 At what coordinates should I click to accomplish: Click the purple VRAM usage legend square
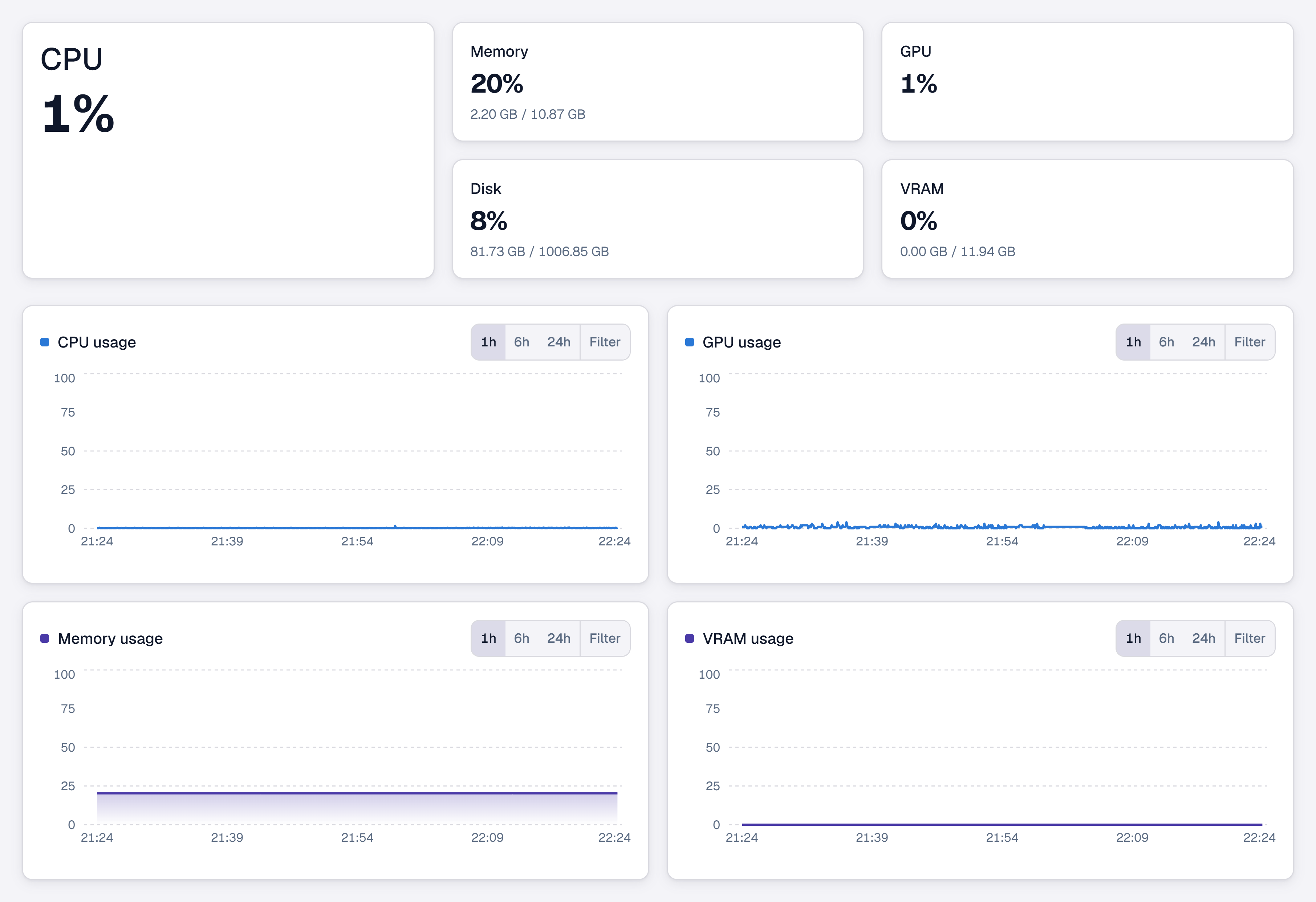click(690, 638)
